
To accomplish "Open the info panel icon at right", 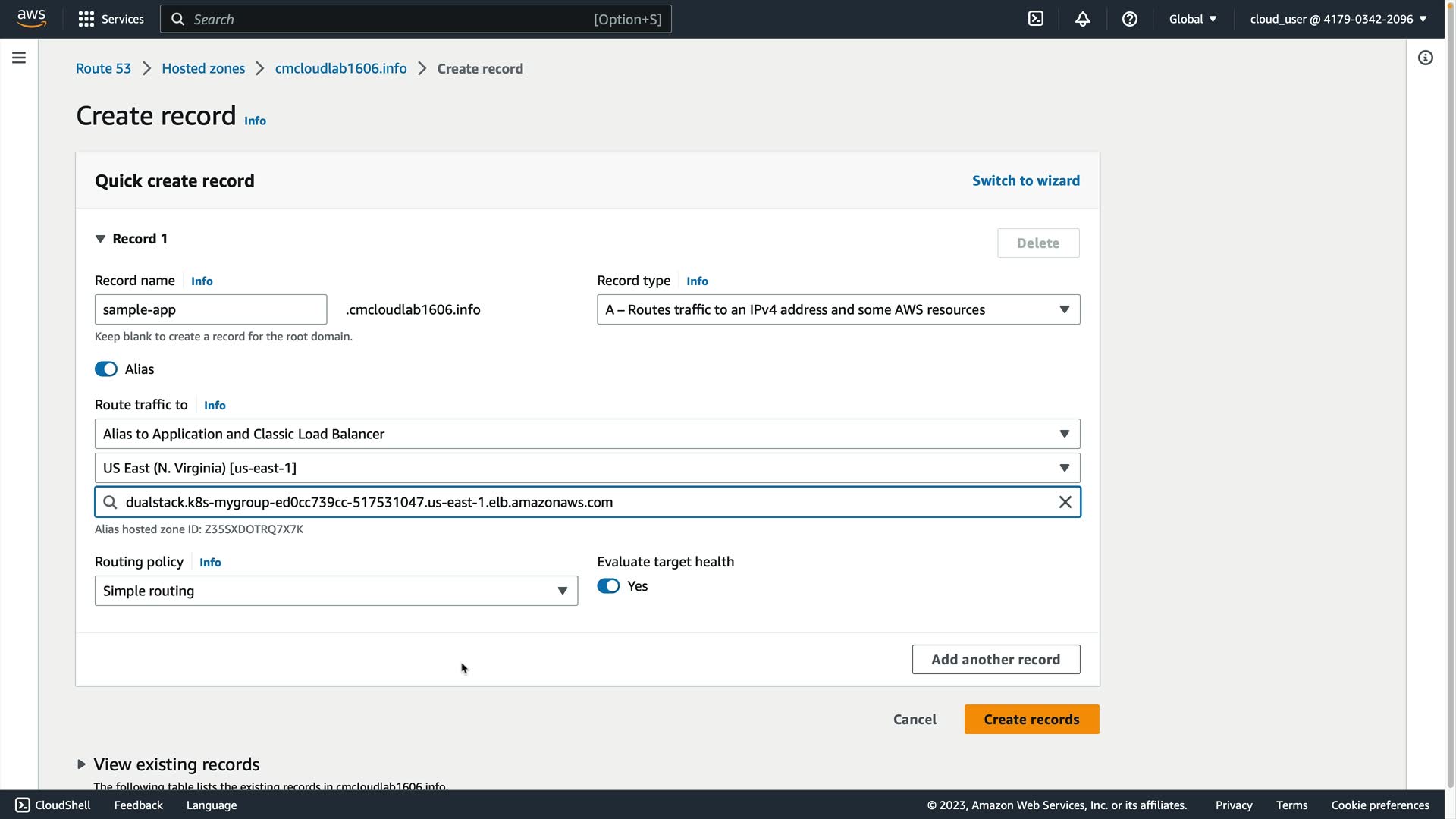I will coord(1426,58).
